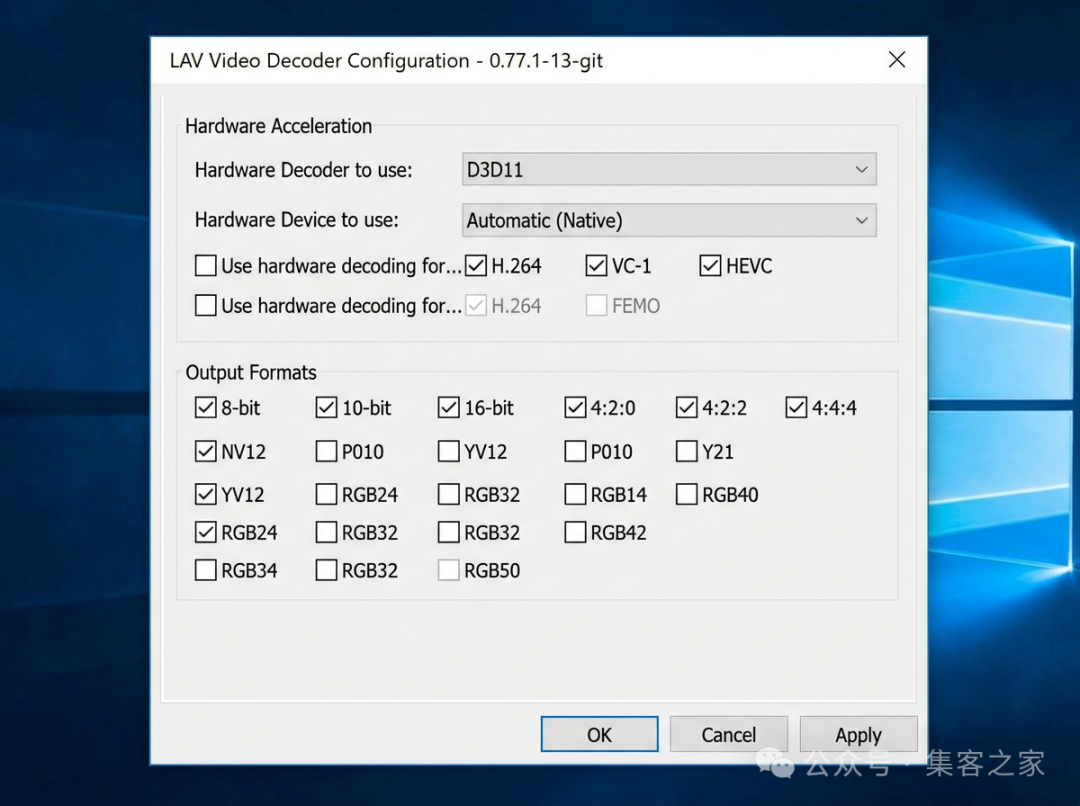Open the Hardware Decoder to use dropdown
Image resolution: width=1080 pixels, height=806 pixels.
[x=669, y=170]
